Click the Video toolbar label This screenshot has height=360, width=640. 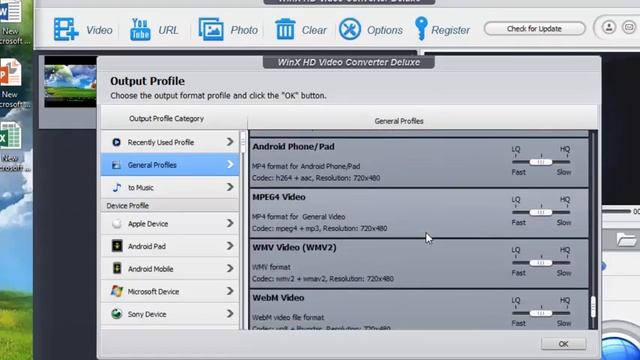pyautogui.click(x=99, y=30)
